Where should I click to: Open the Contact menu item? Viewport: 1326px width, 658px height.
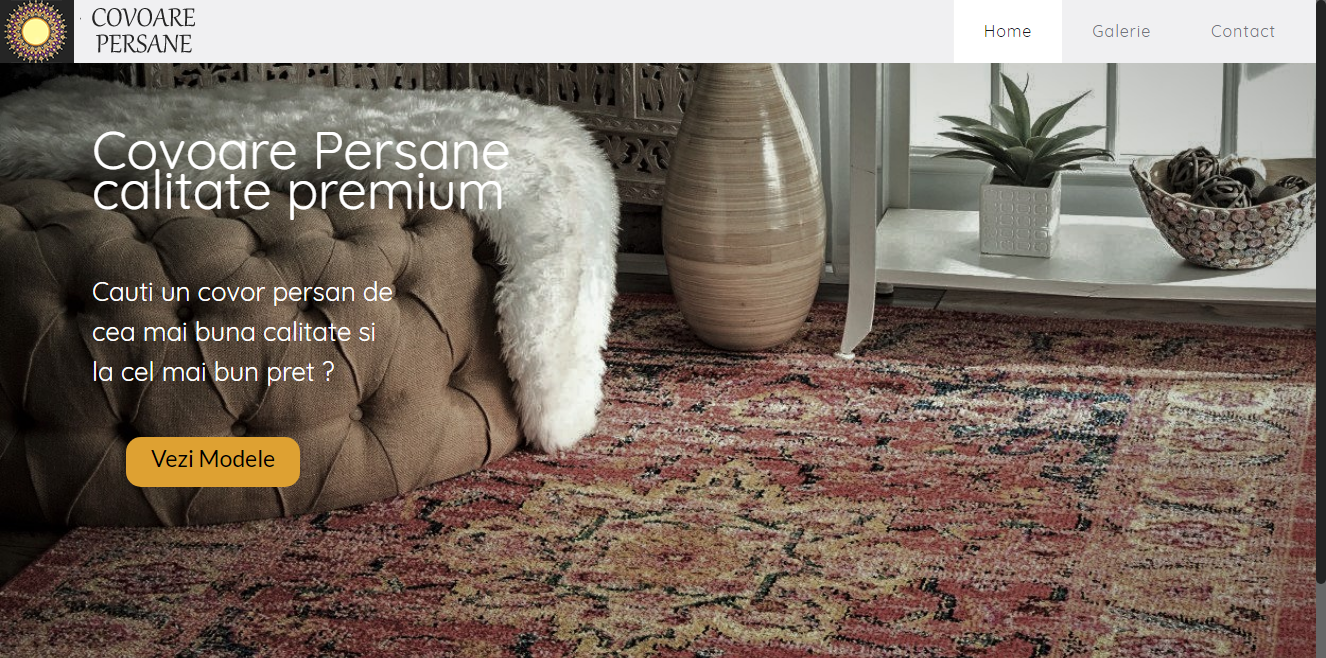[x=1242, y=31]
